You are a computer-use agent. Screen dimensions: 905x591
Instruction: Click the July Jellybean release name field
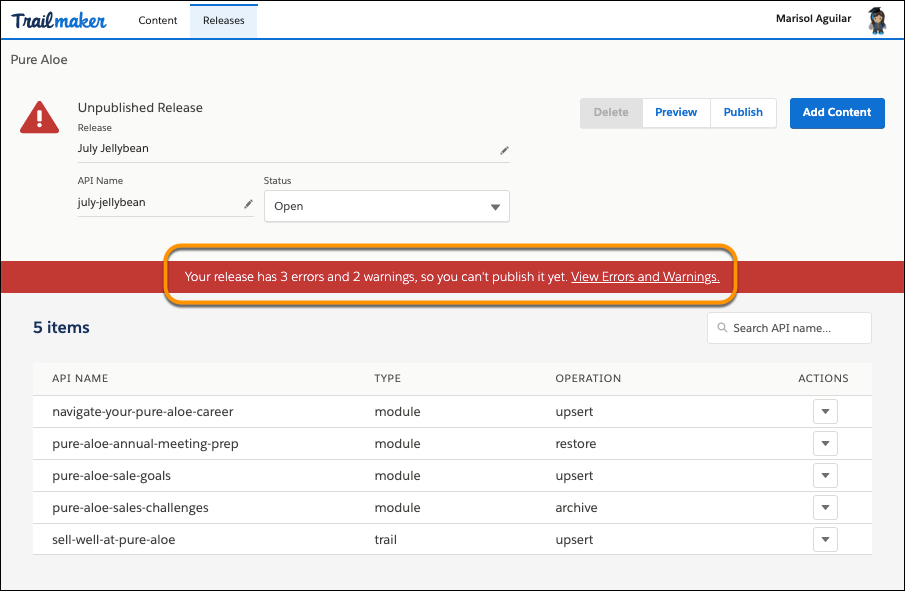293,149
